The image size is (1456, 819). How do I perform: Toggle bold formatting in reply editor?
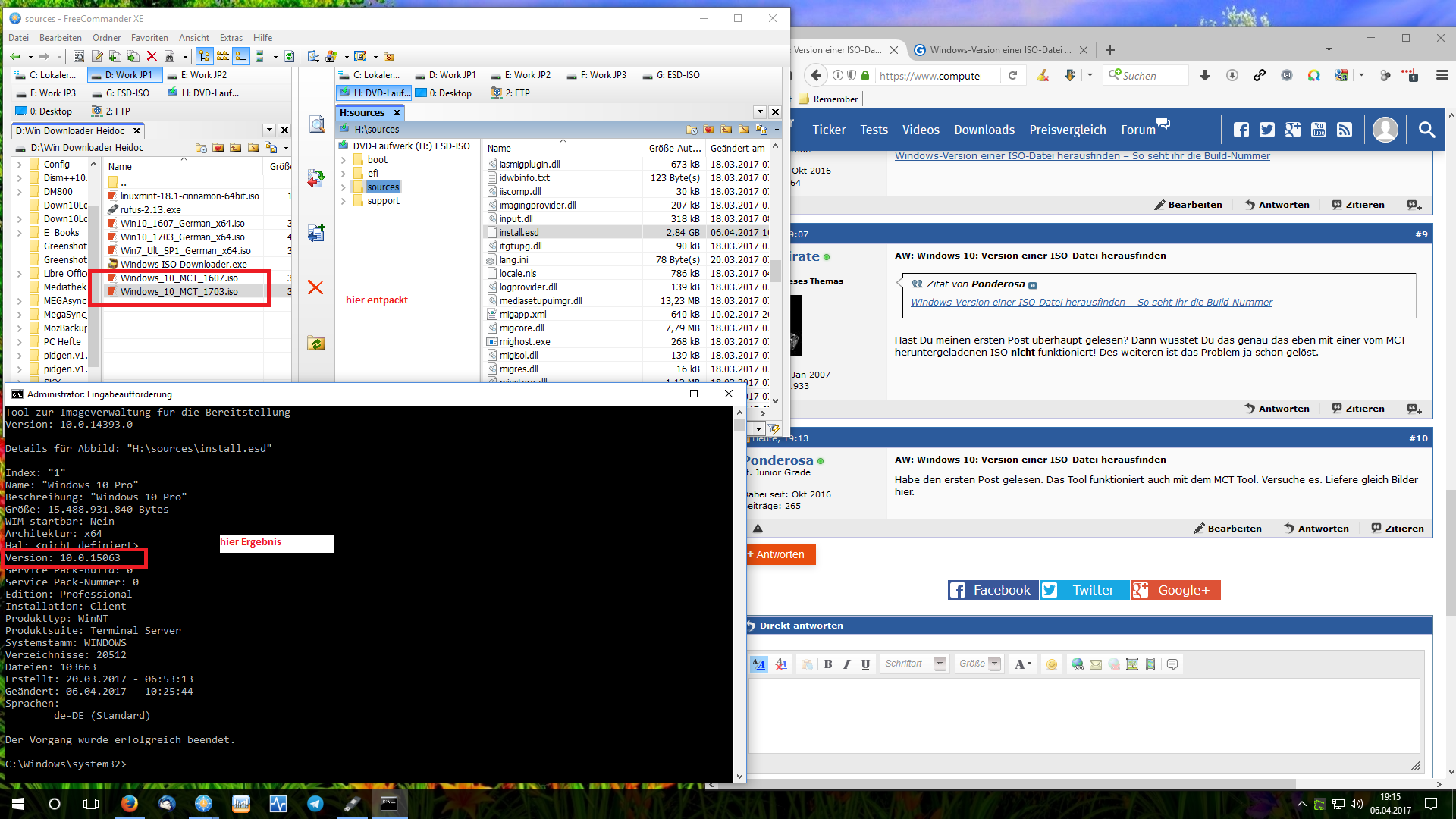coord(828,664)
